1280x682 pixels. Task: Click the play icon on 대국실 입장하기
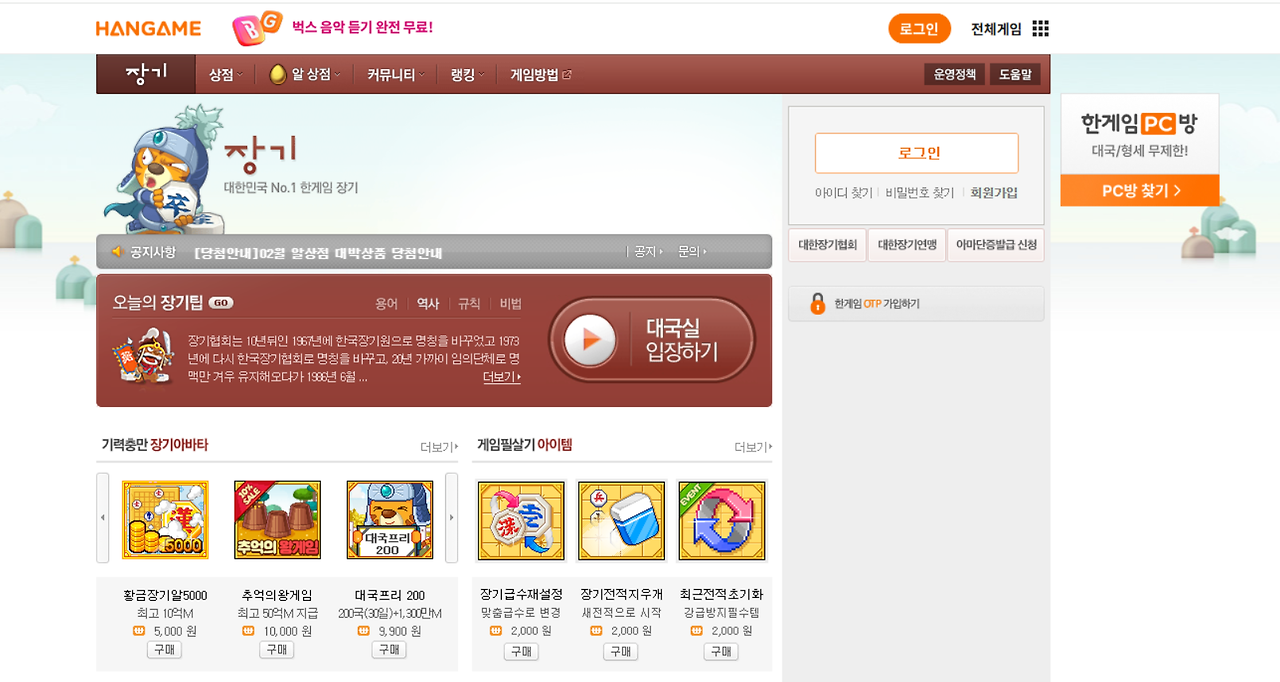(590, 340)
